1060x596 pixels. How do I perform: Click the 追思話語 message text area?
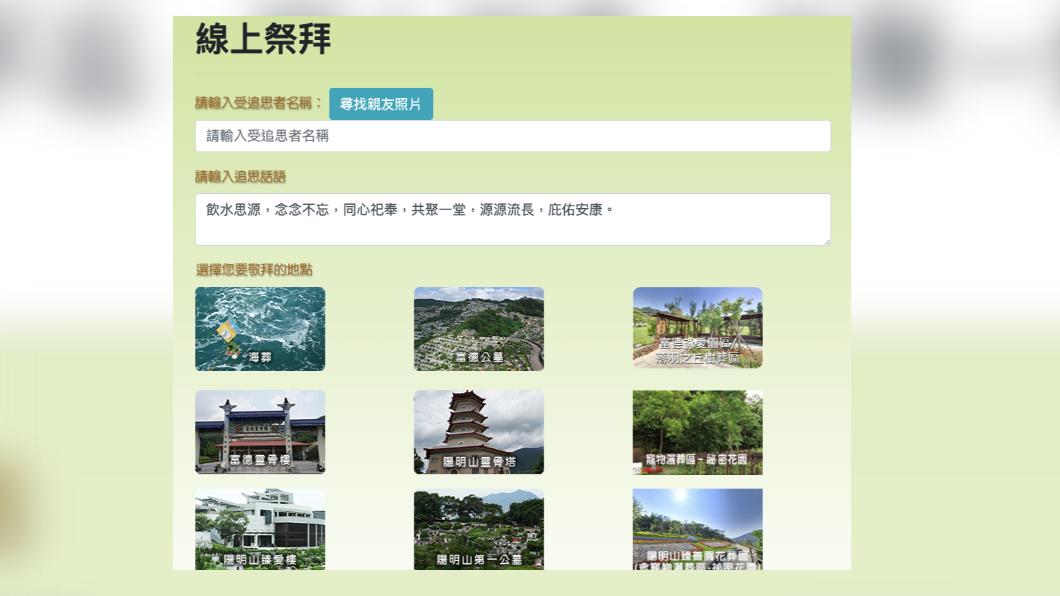tap(512, 220)
